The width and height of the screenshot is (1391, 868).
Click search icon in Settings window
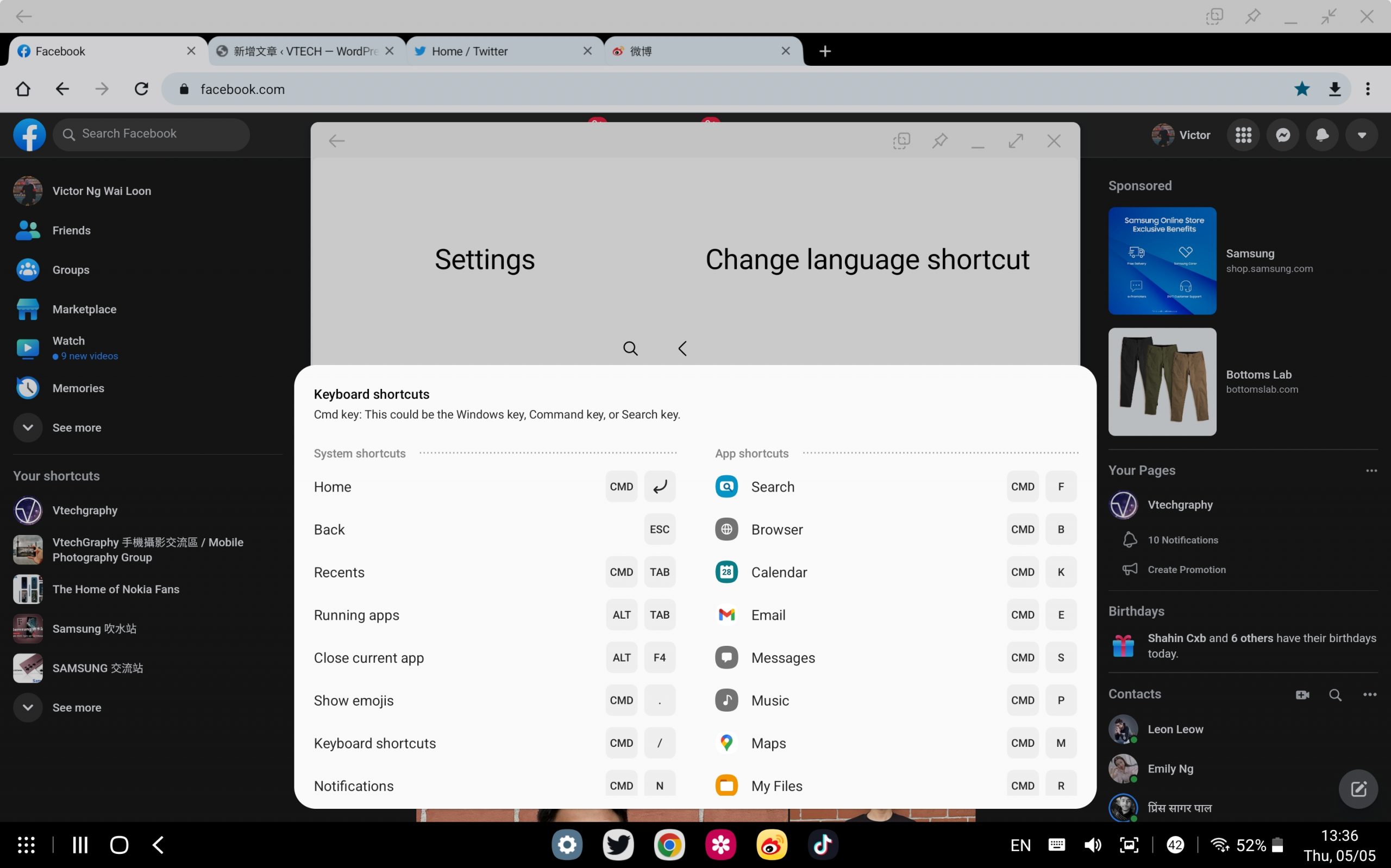click(630, 349)
